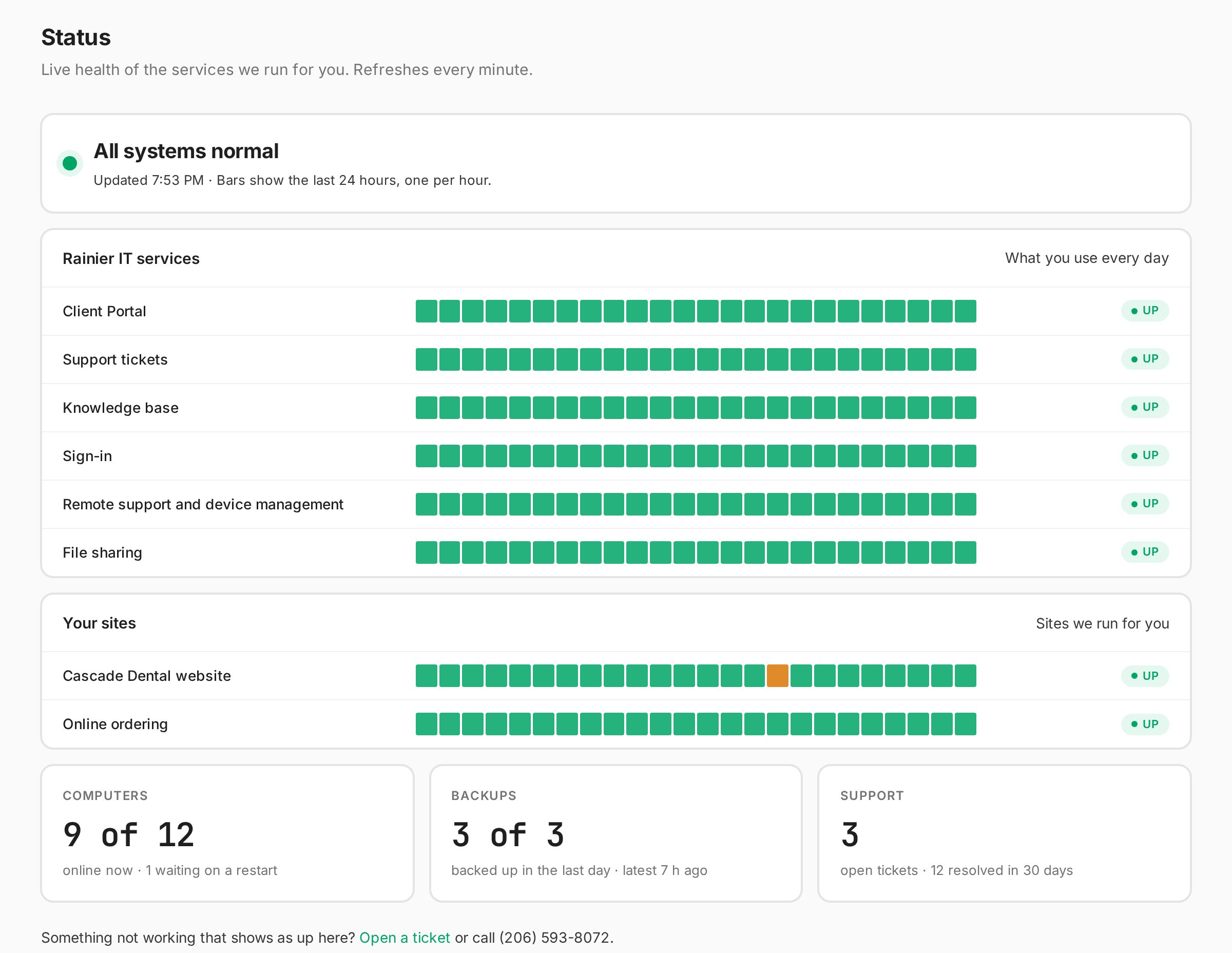Select the Cascade Dental website label
The width and height of the screenshot is (1232, 953).
(x=147, y=675)
